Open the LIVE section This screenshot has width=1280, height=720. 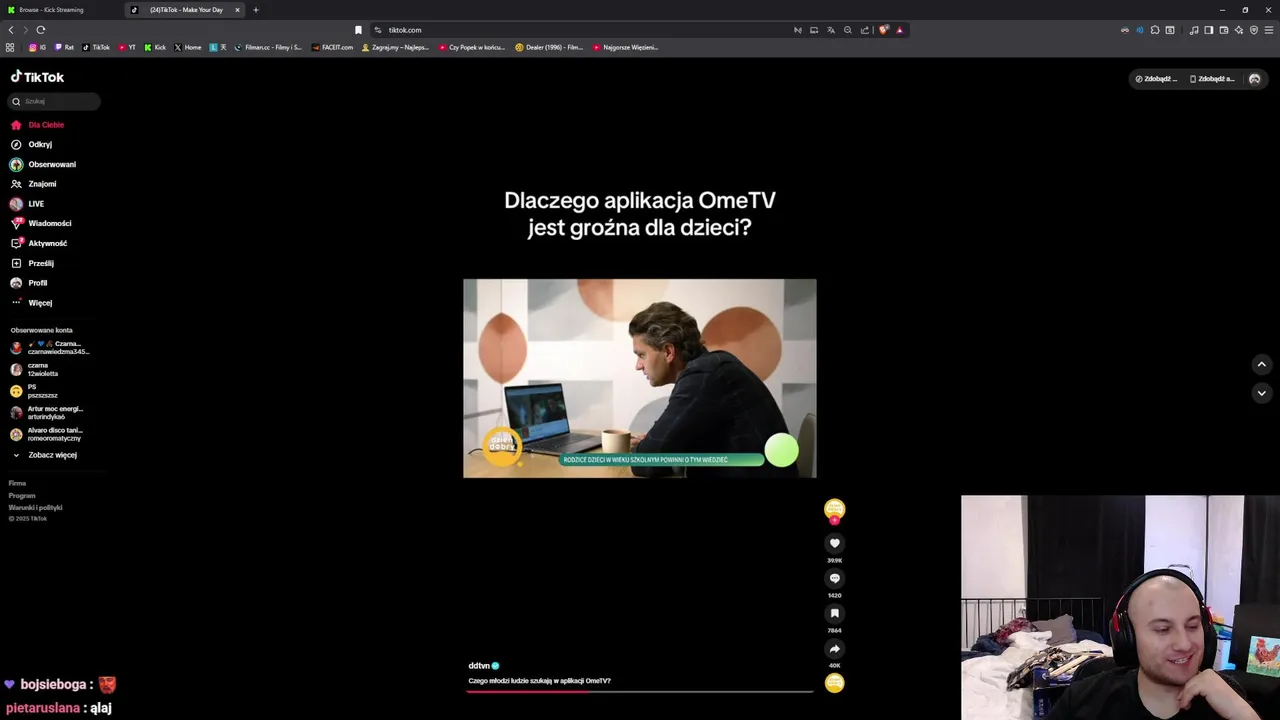(27, 204)
